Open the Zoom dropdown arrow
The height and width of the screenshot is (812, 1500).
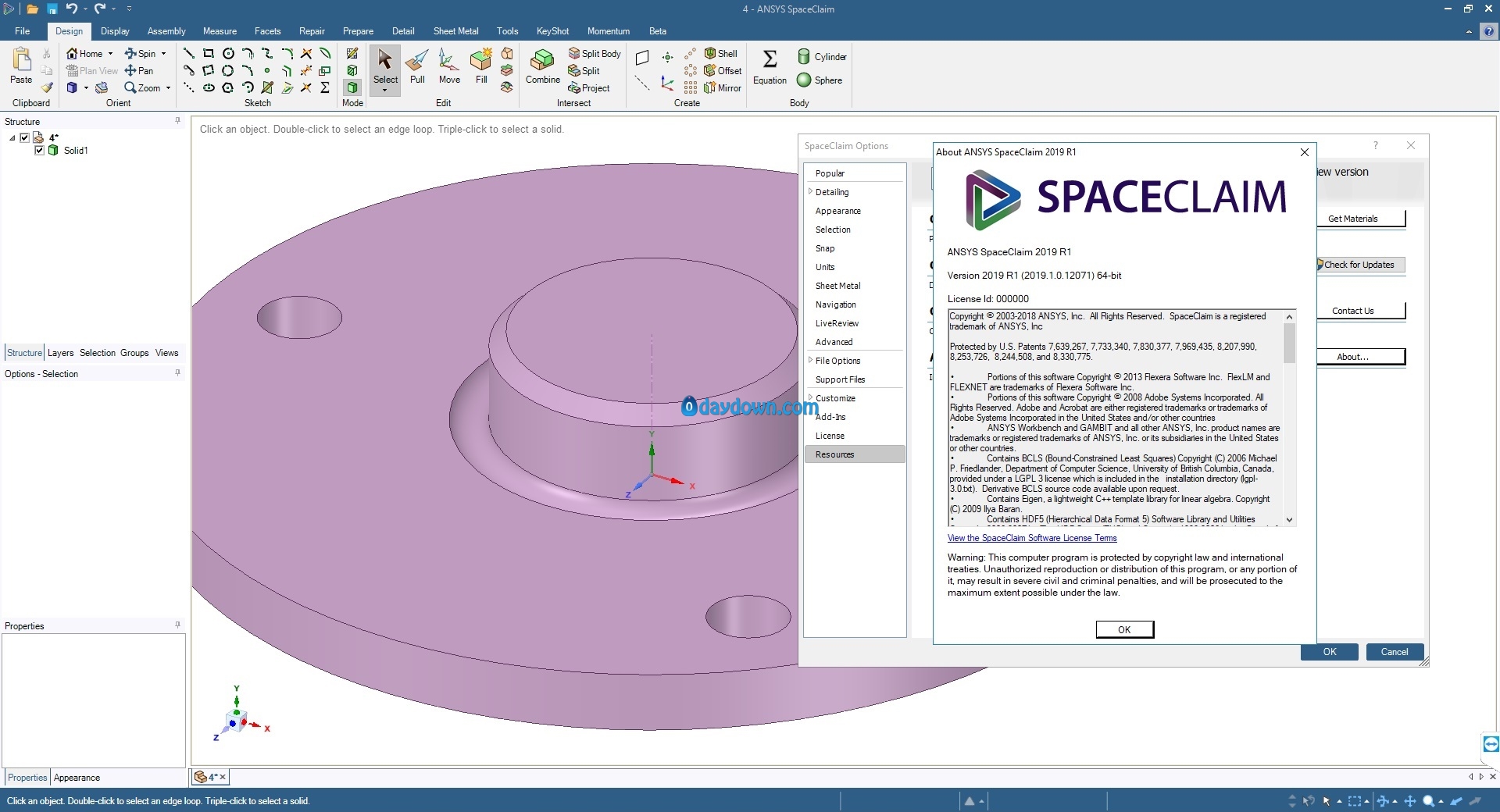tap(168, 88)
